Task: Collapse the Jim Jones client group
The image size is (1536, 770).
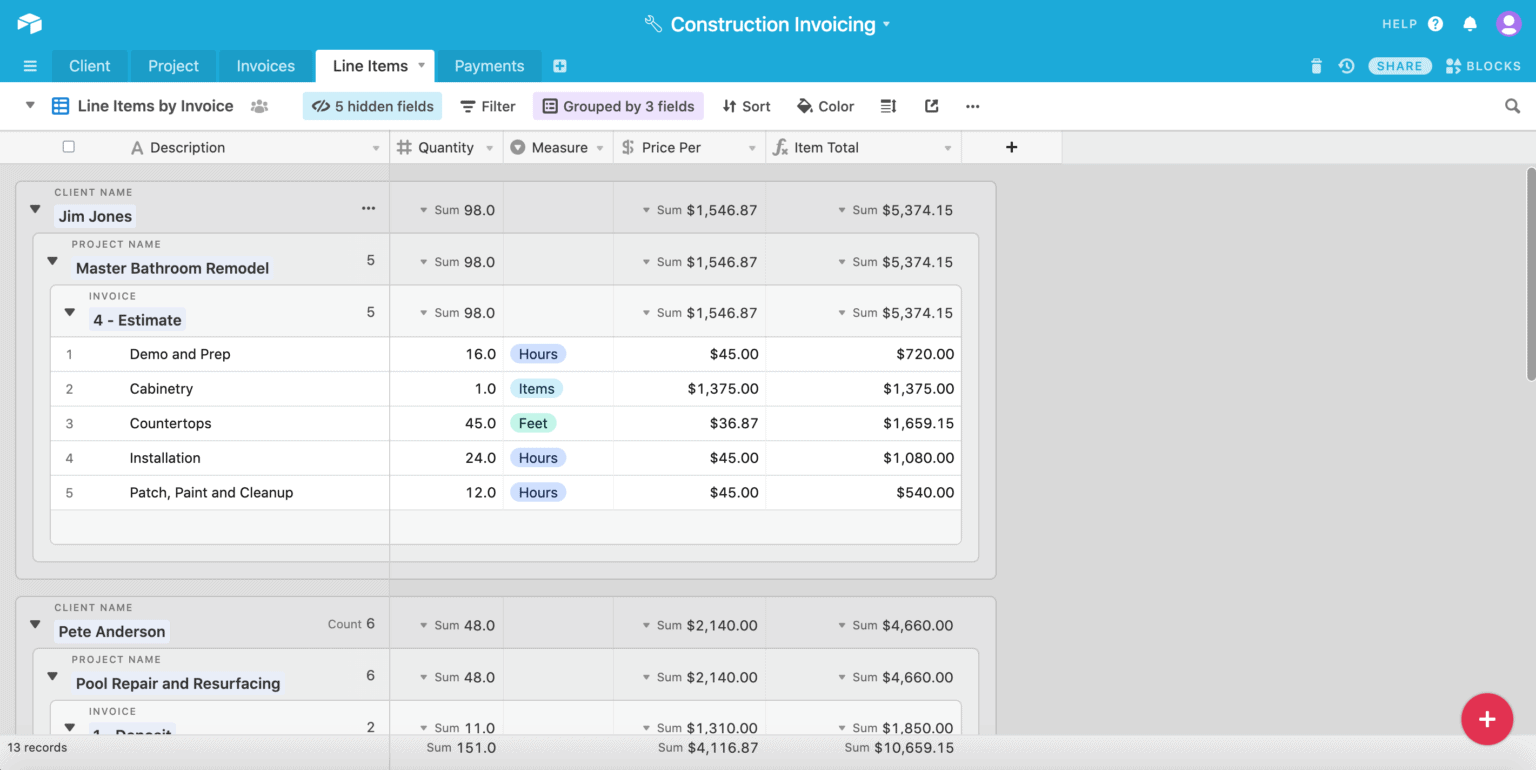Action: 35,210
